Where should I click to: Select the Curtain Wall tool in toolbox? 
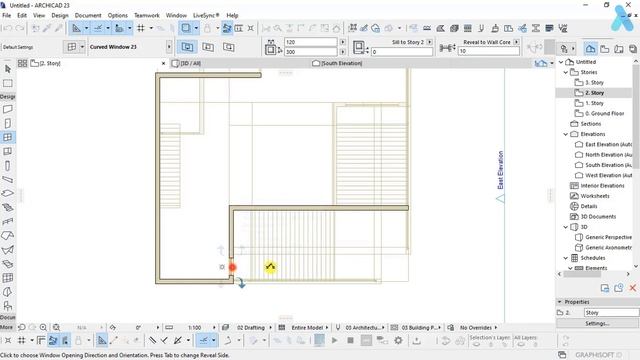pyautogui.click(x=8, y=278)
